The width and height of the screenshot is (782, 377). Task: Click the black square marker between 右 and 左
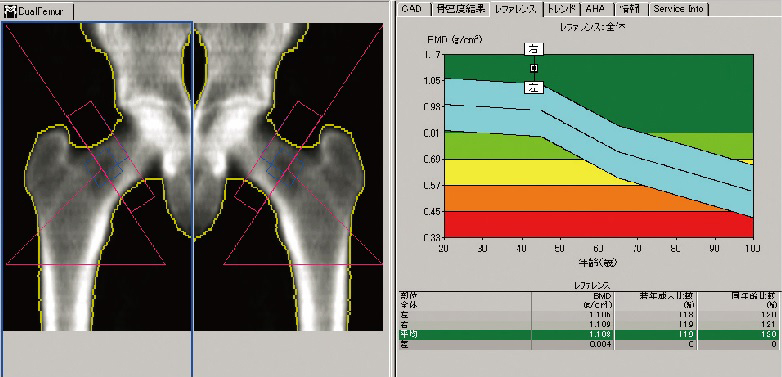(534, 68)
